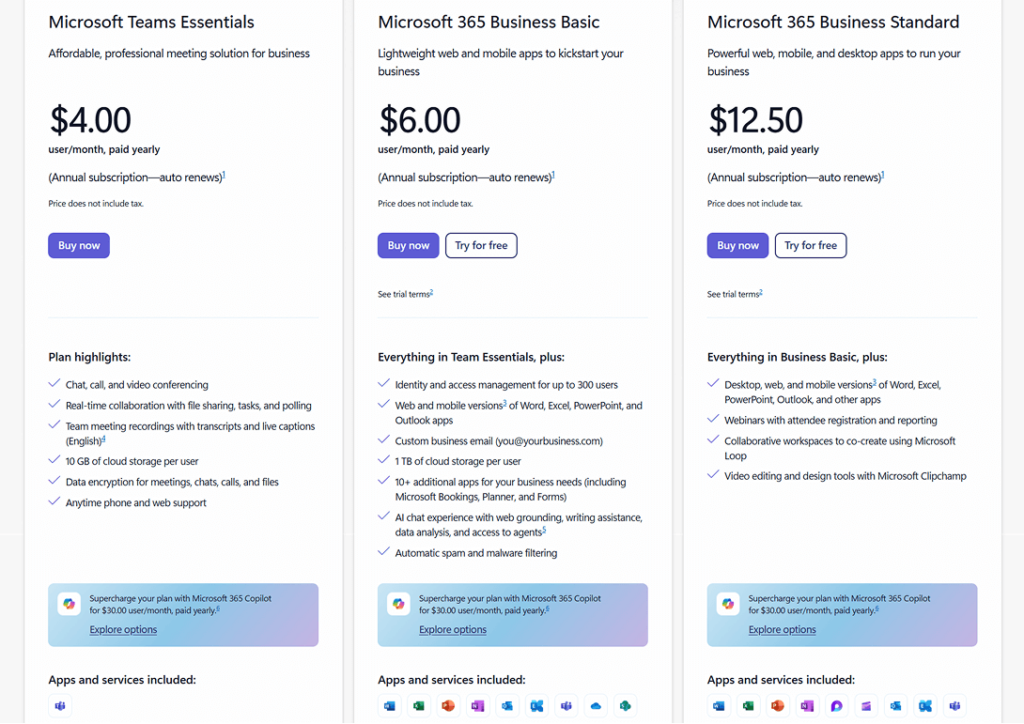Screen dimensions: 1024x724
Task: Click Excel icon in Business Basic apps
Action: tap(418, 706)
